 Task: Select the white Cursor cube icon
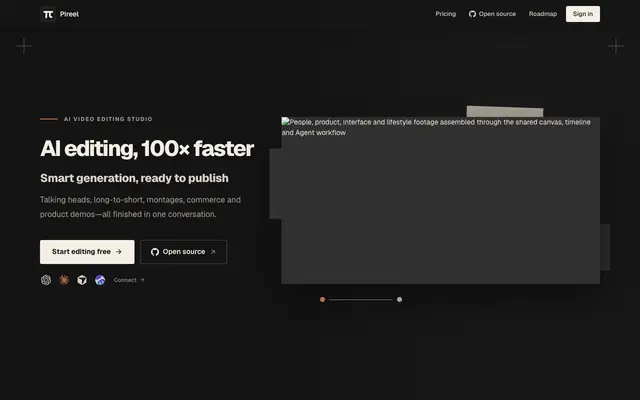coord(82,280)
